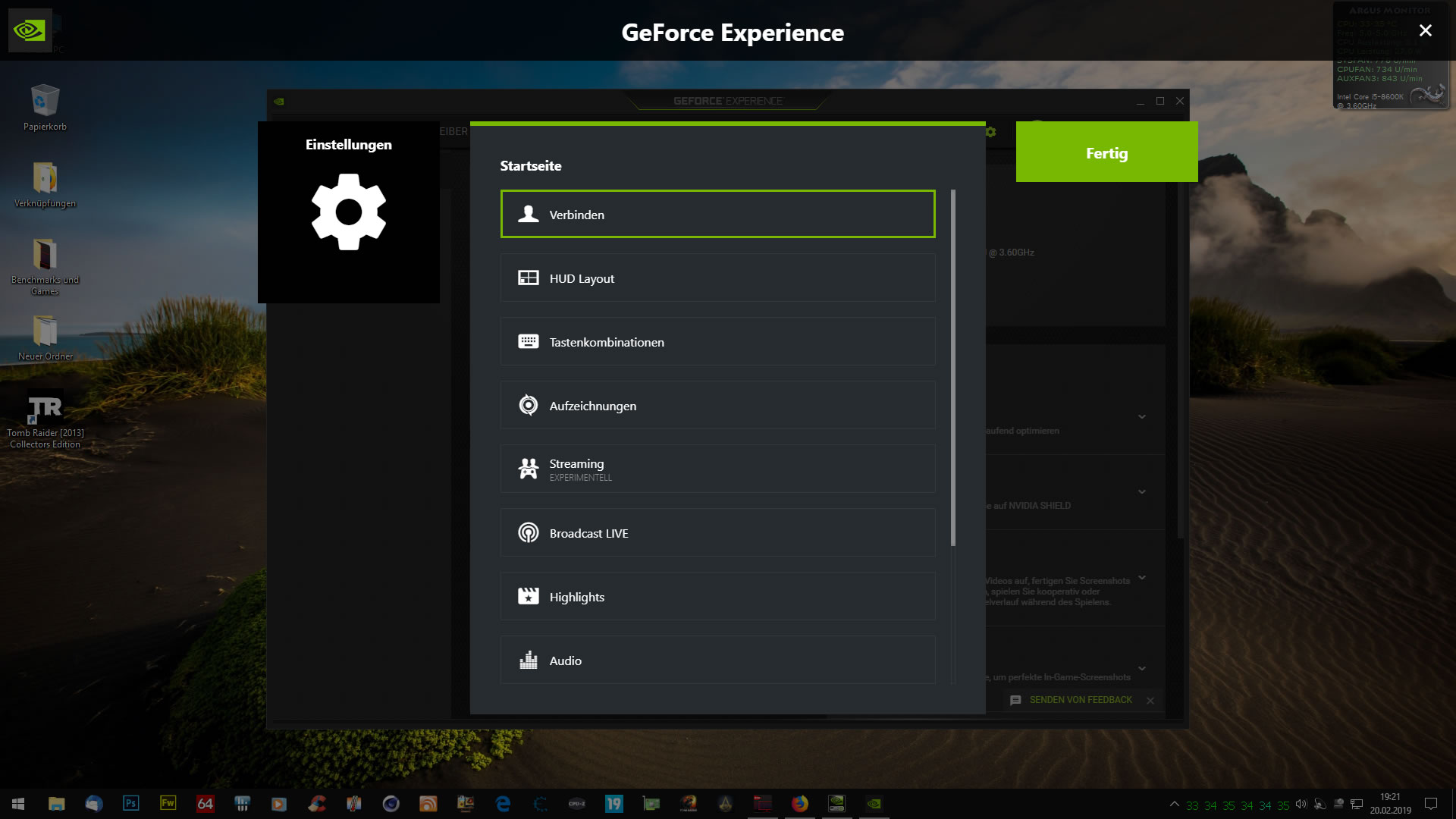
Task: Click the Einstellungen title text
Action: coord(349,144)
